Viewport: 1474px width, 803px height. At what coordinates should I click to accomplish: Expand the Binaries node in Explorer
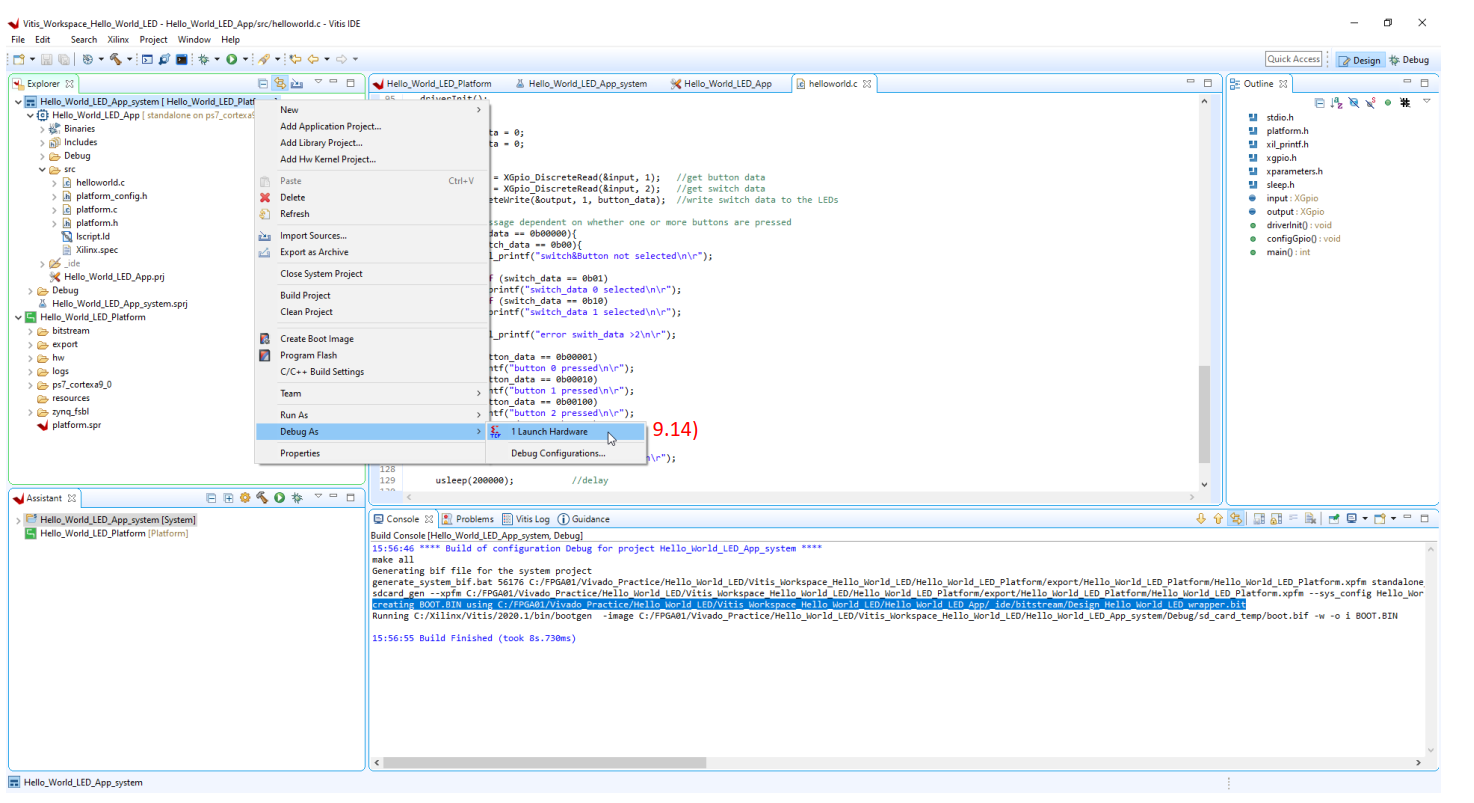pos(43,129)
